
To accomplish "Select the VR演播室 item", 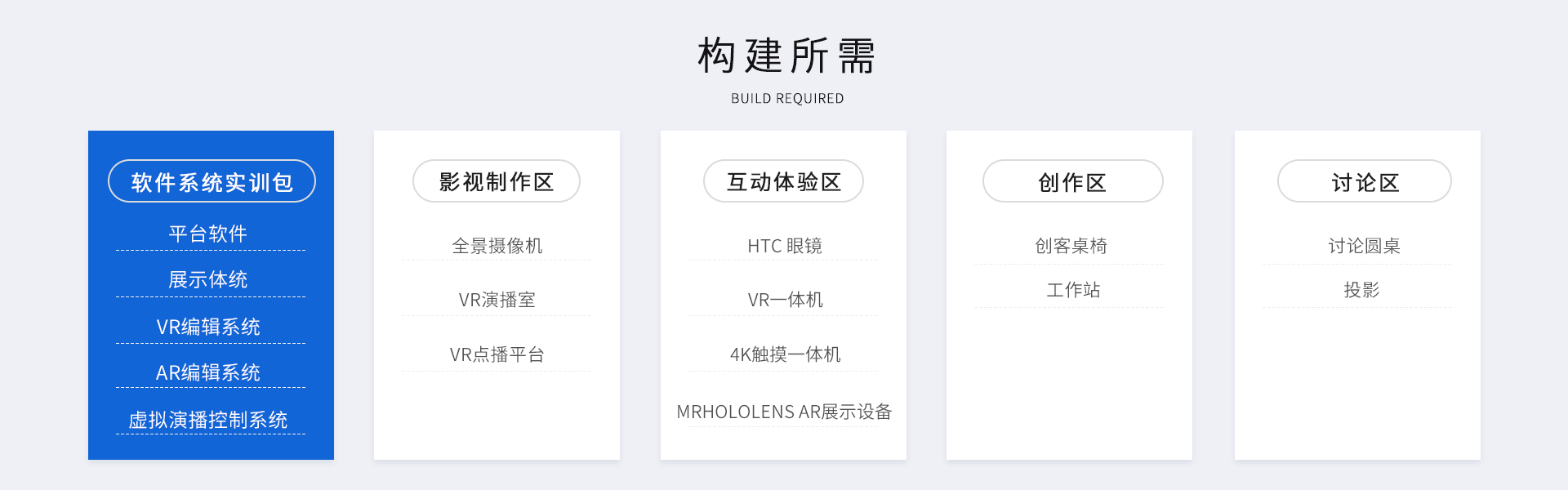I will pyautogui.click(x=497, y=300).
